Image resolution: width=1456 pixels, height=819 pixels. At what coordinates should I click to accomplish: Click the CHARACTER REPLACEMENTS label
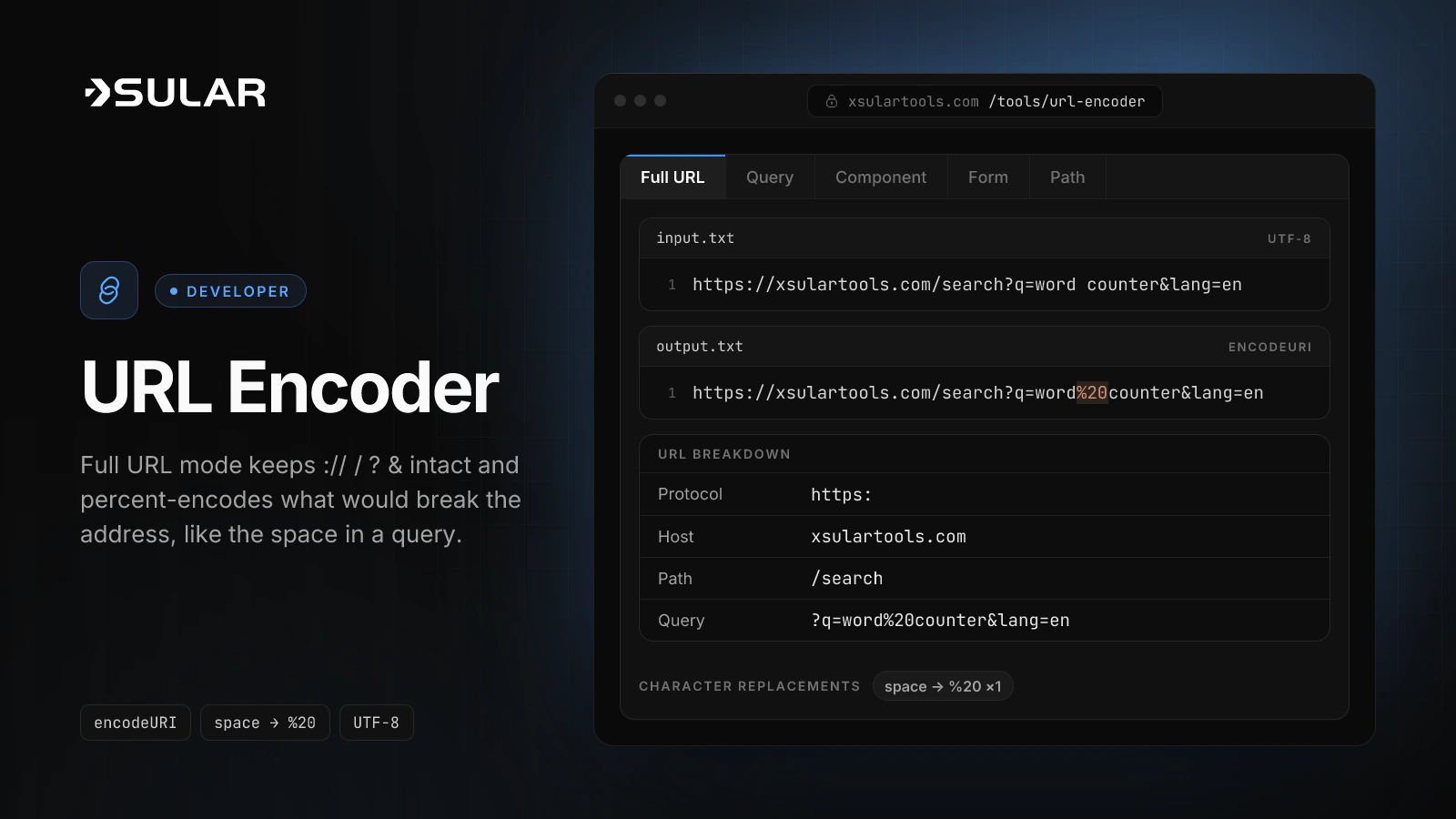750,686
